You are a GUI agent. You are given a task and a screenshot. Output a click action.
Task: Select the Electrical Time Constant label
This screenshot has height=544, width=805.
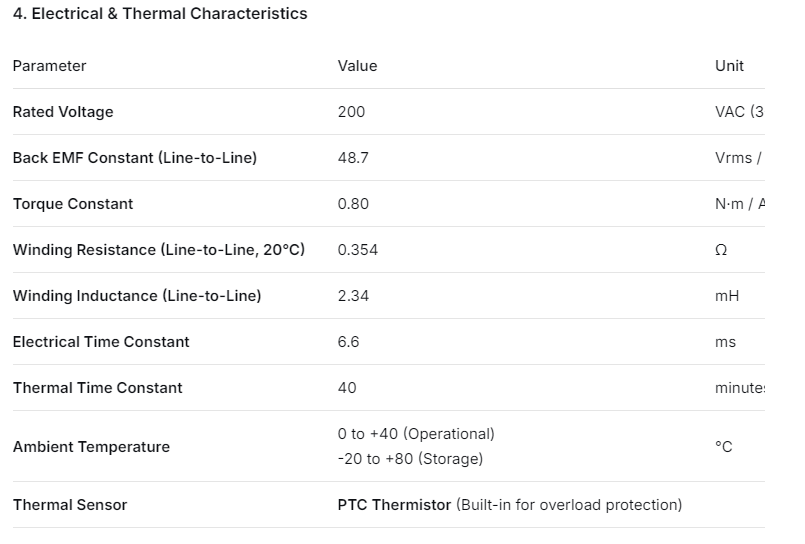101,342
